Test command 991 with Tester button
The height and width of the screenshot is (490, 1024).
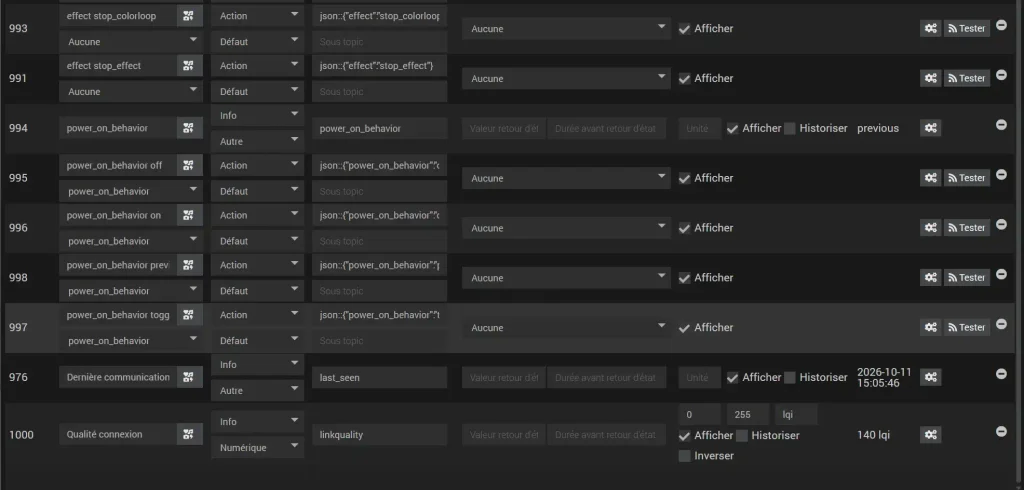967,78
